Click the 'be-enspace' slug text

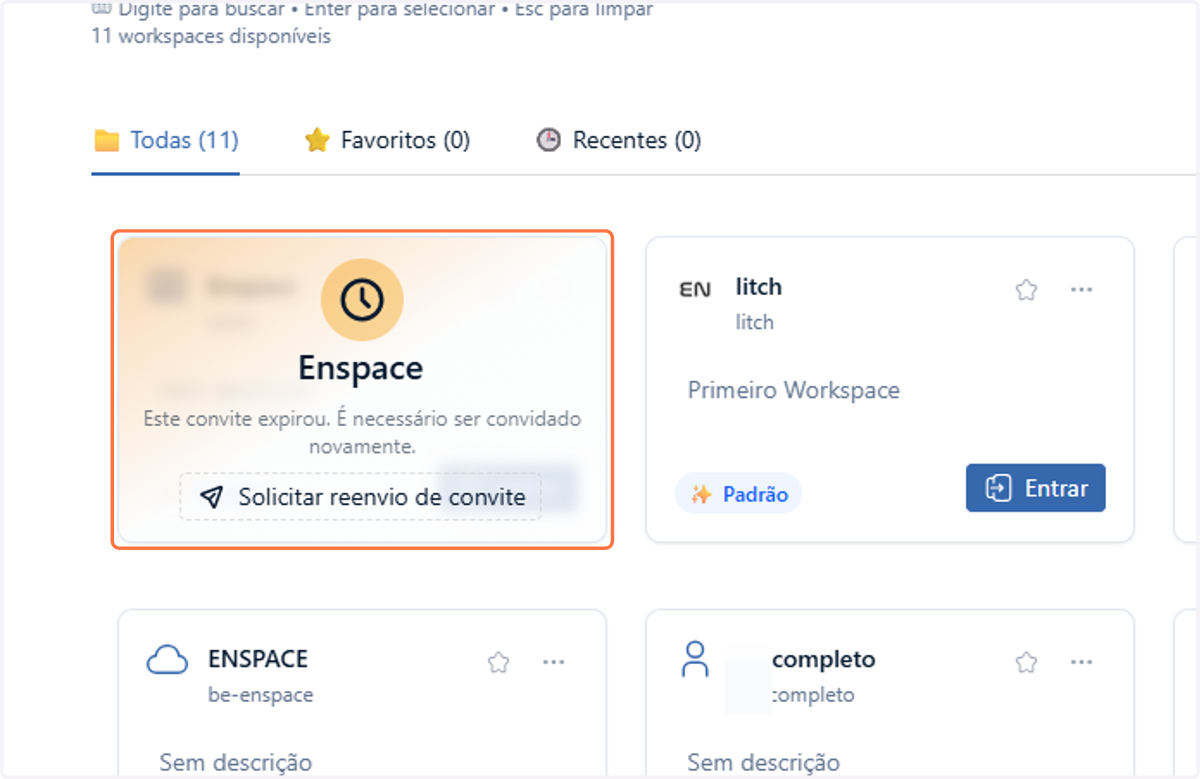click(260, 694)
